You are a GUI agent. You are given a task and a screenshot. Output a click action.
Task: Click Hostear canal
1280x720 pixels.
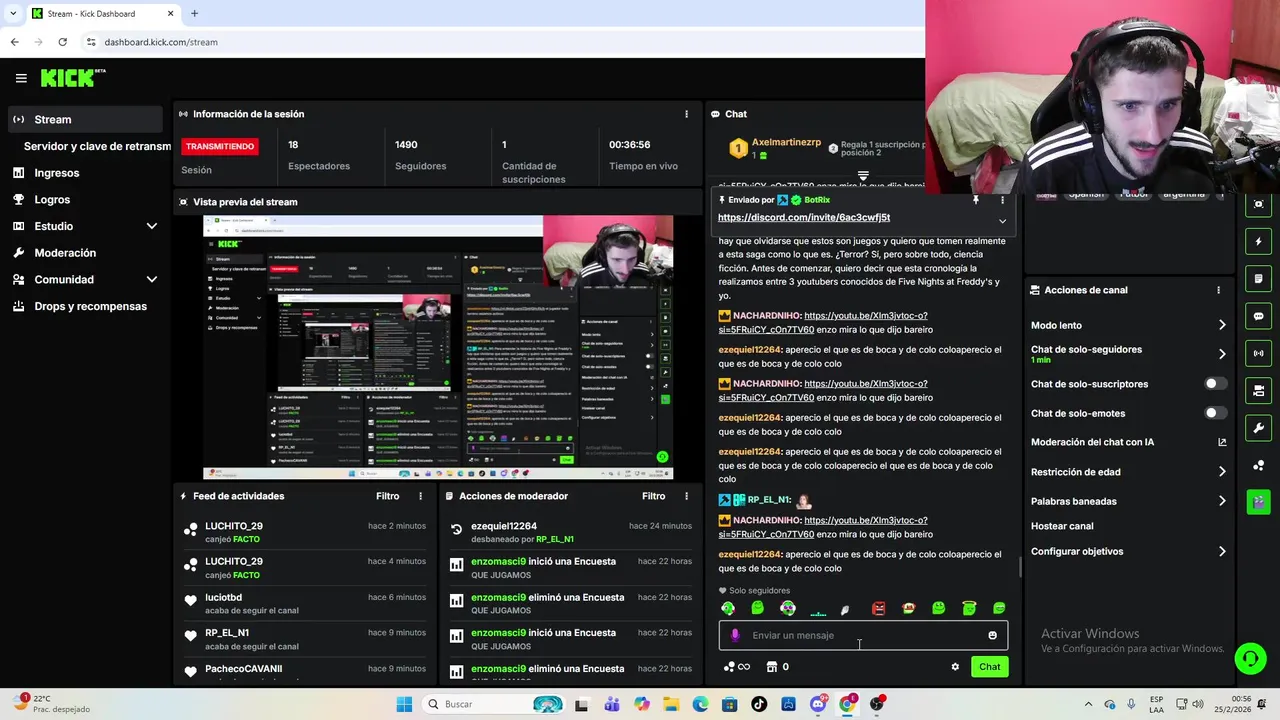click(x=1062, y=526)
